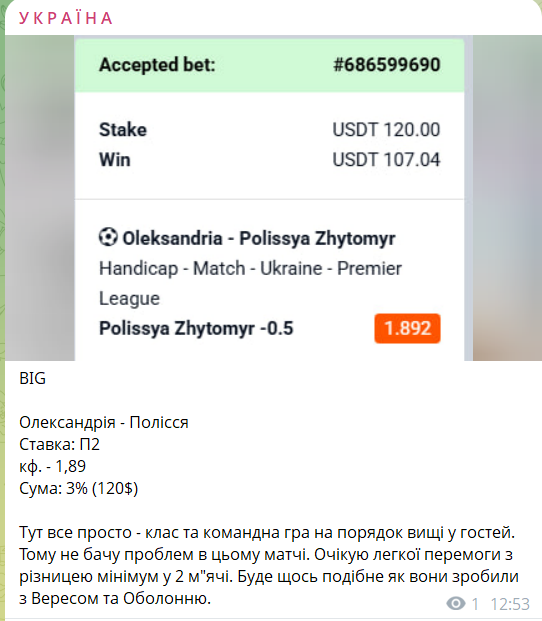Click the Handicap - Match - Ukraine league text
Screen dimensions: 542x621
tap(250, 283)
